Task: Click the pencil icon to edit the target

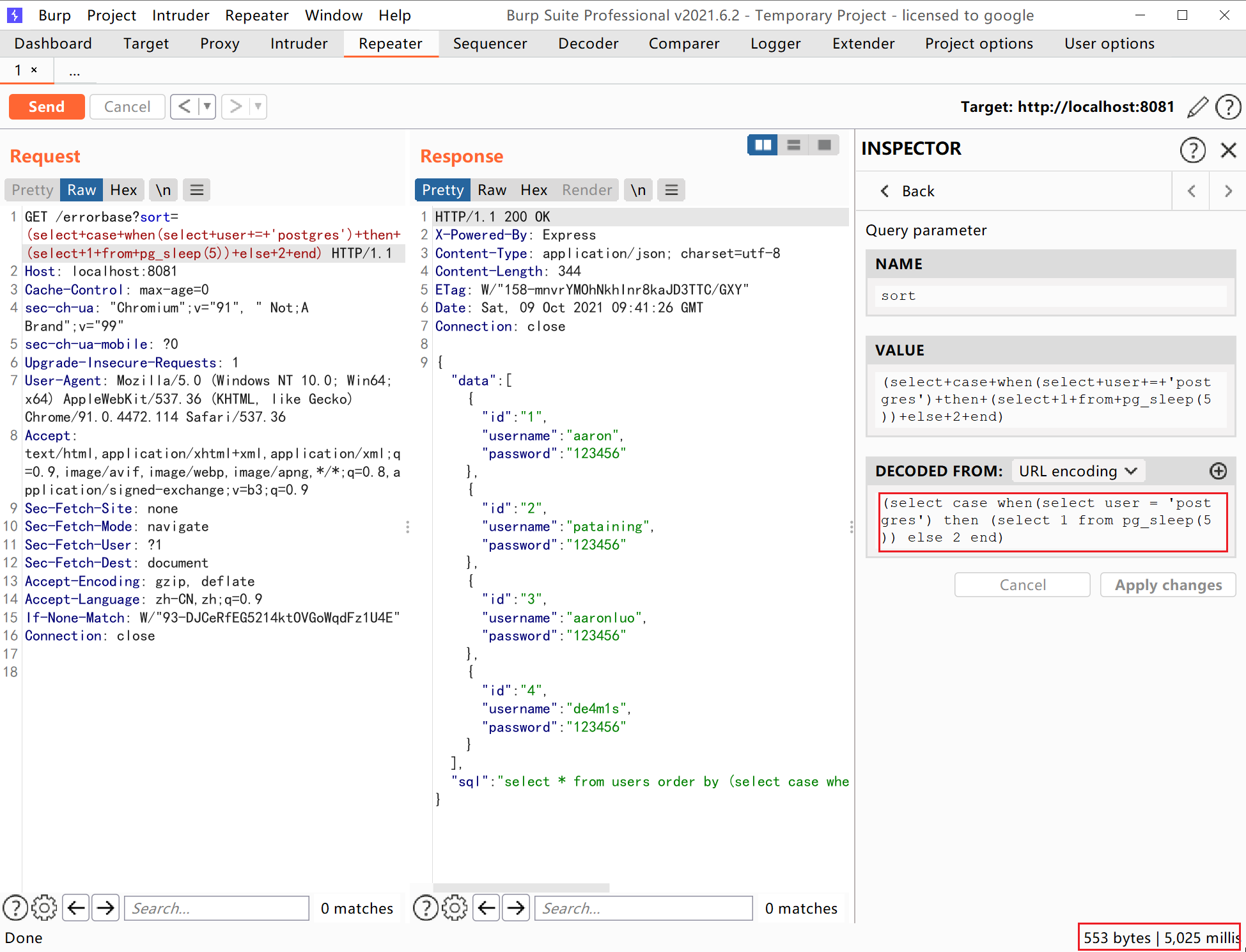Action: [x=1197, y=107]
